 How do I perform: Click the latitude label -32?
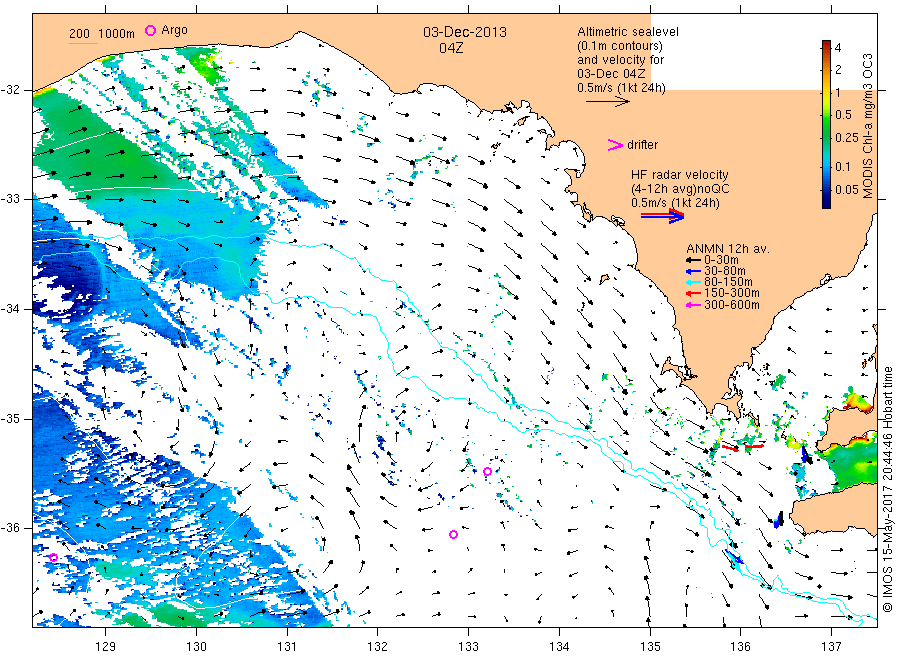(x=11, y=90)
